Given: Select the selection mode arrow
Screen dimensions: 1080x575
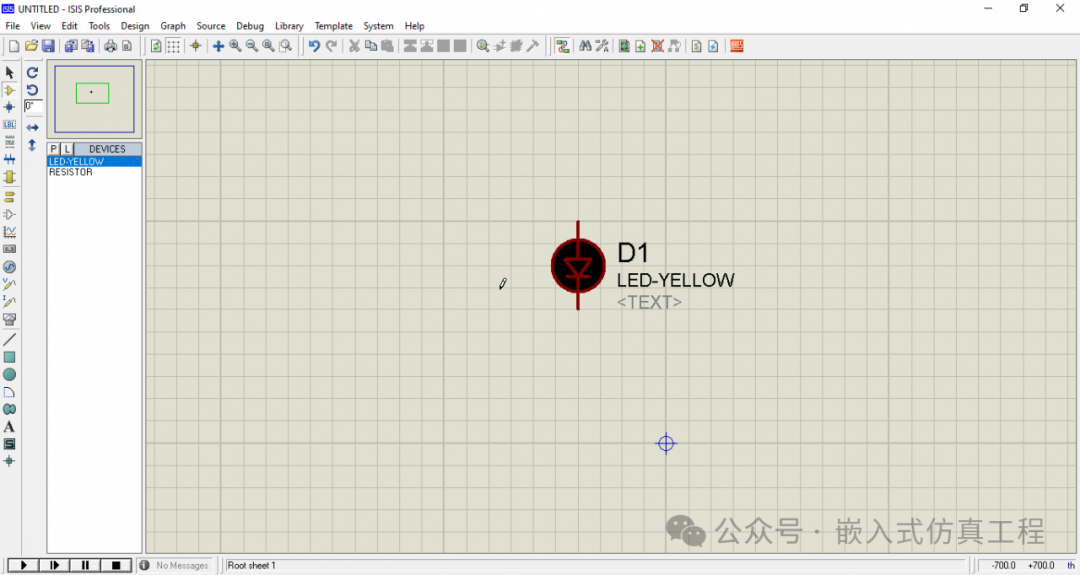Looking at the screenshot, I should [x=10, y=72].
